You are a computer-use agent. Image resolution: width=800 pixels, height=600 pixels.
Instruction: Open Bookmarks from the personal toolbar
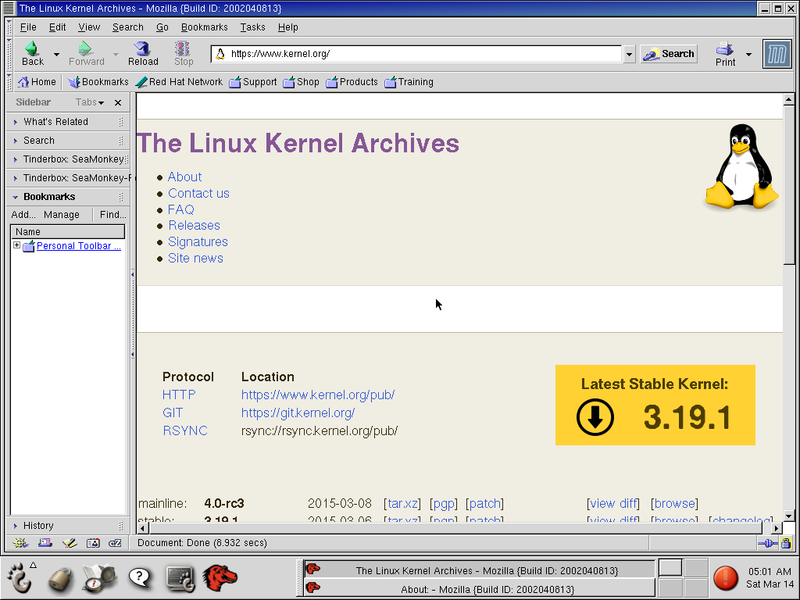click(98, 82)
